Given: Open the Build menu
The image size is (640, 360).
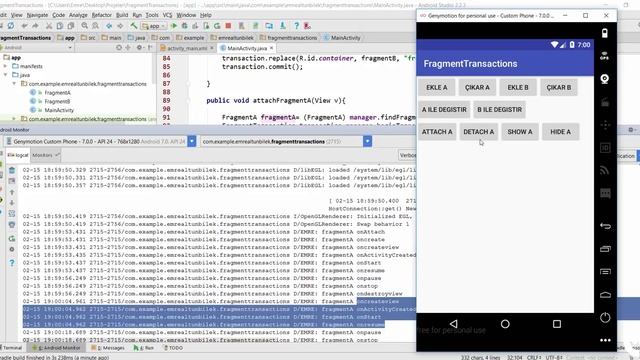Looking at the screenshot, I should click(122, 15).
